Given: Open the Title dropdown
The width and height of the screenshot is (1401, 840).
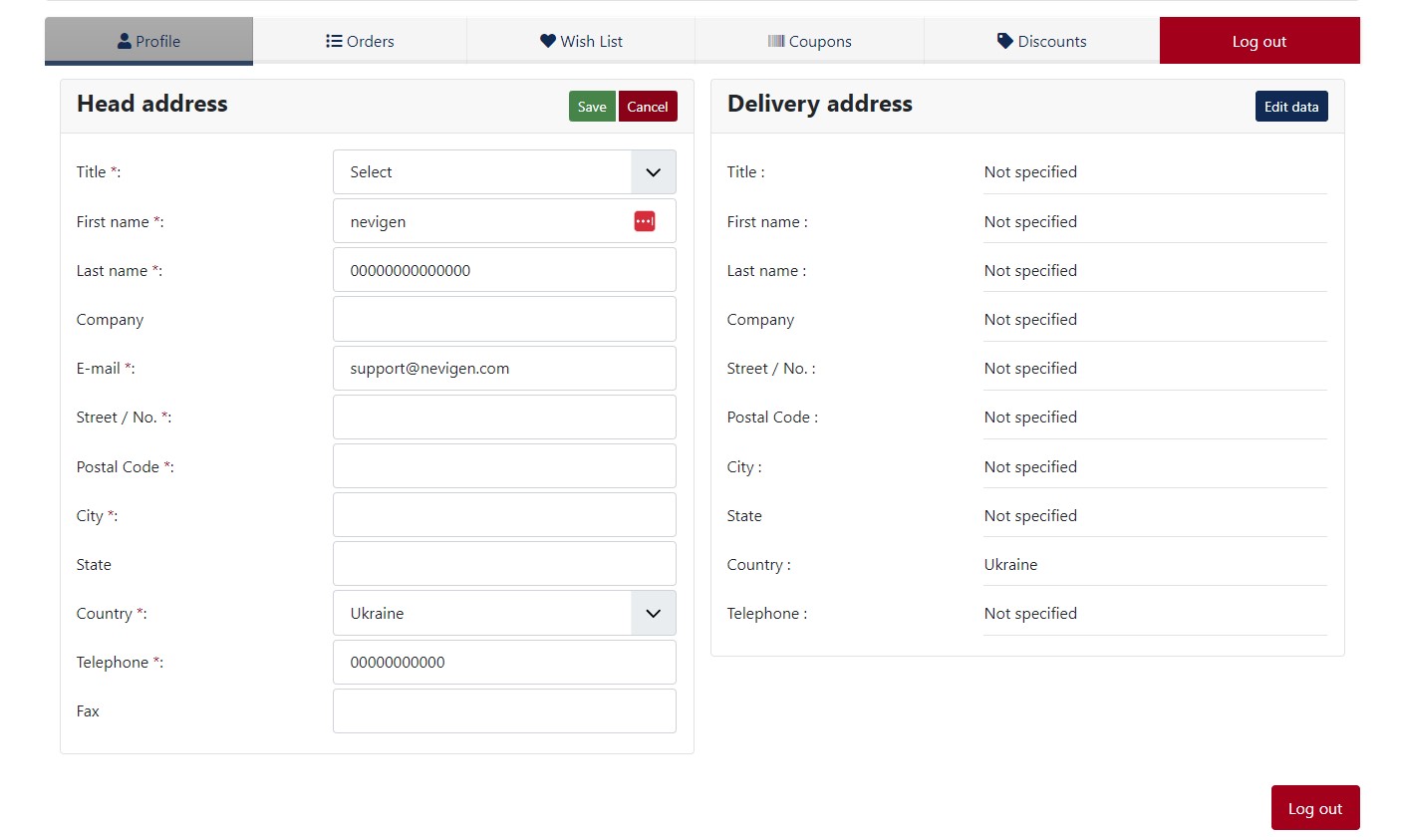Looking at the screenshot, I should (504, 172).
